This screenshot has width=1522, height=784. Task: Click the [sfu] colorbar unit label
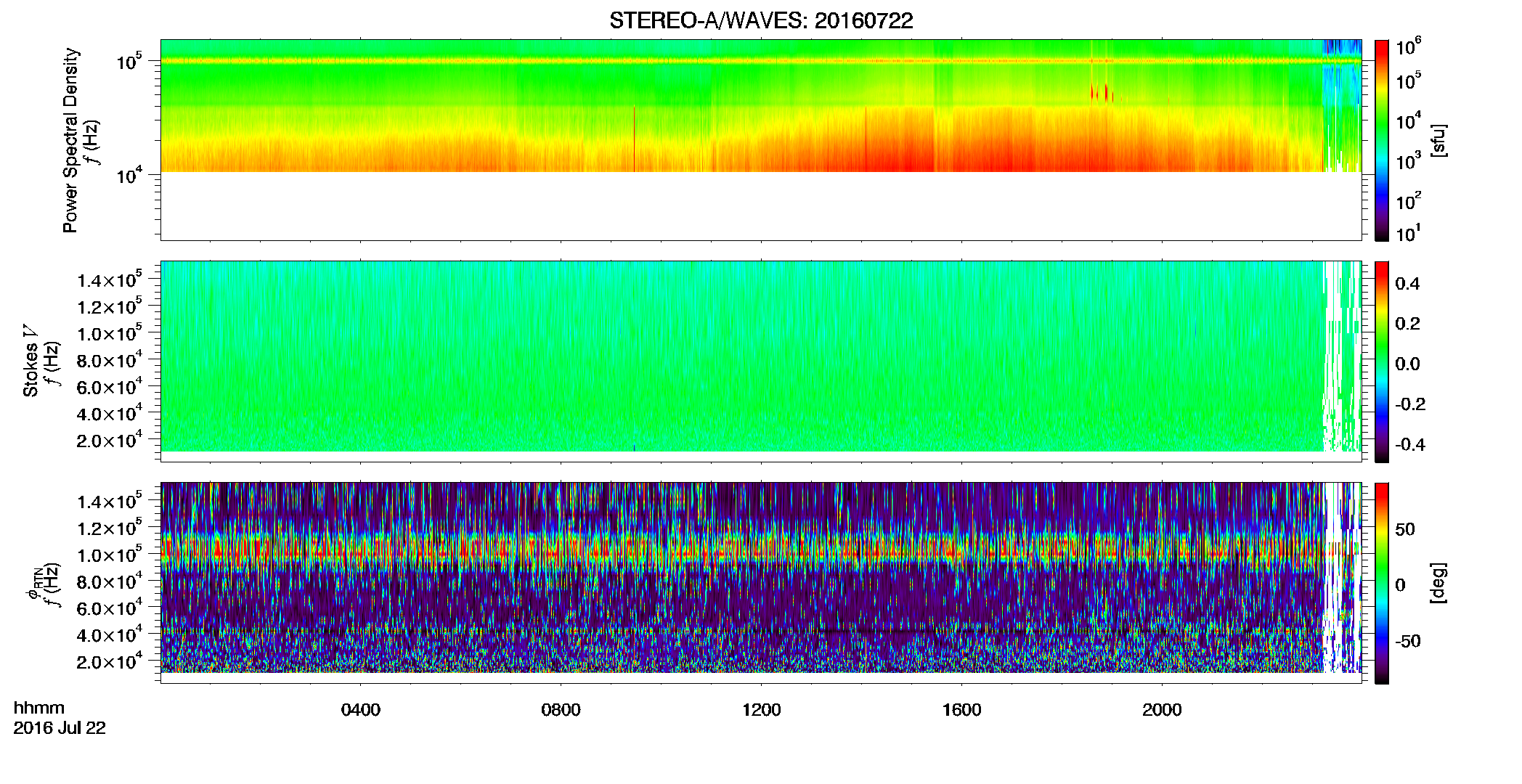coord(1438,140)
